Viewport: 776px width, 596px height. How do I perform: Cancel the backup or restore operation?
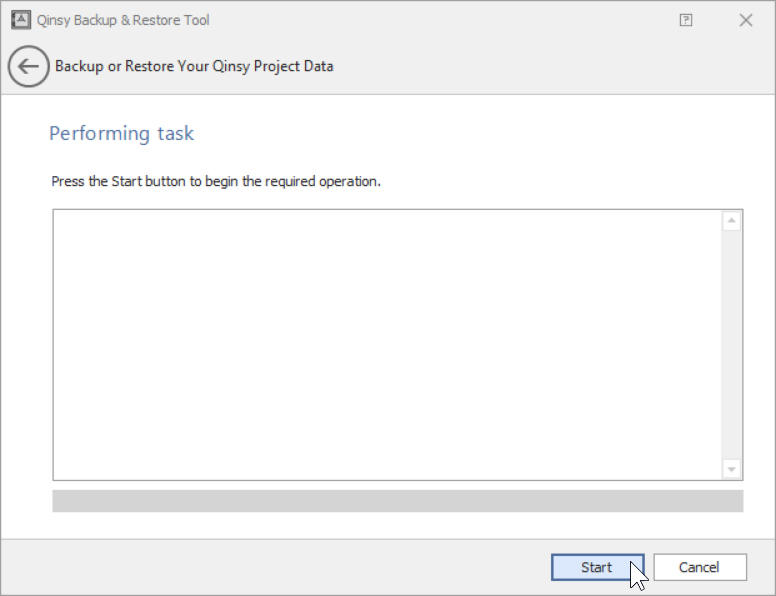[x=699, y=567]
